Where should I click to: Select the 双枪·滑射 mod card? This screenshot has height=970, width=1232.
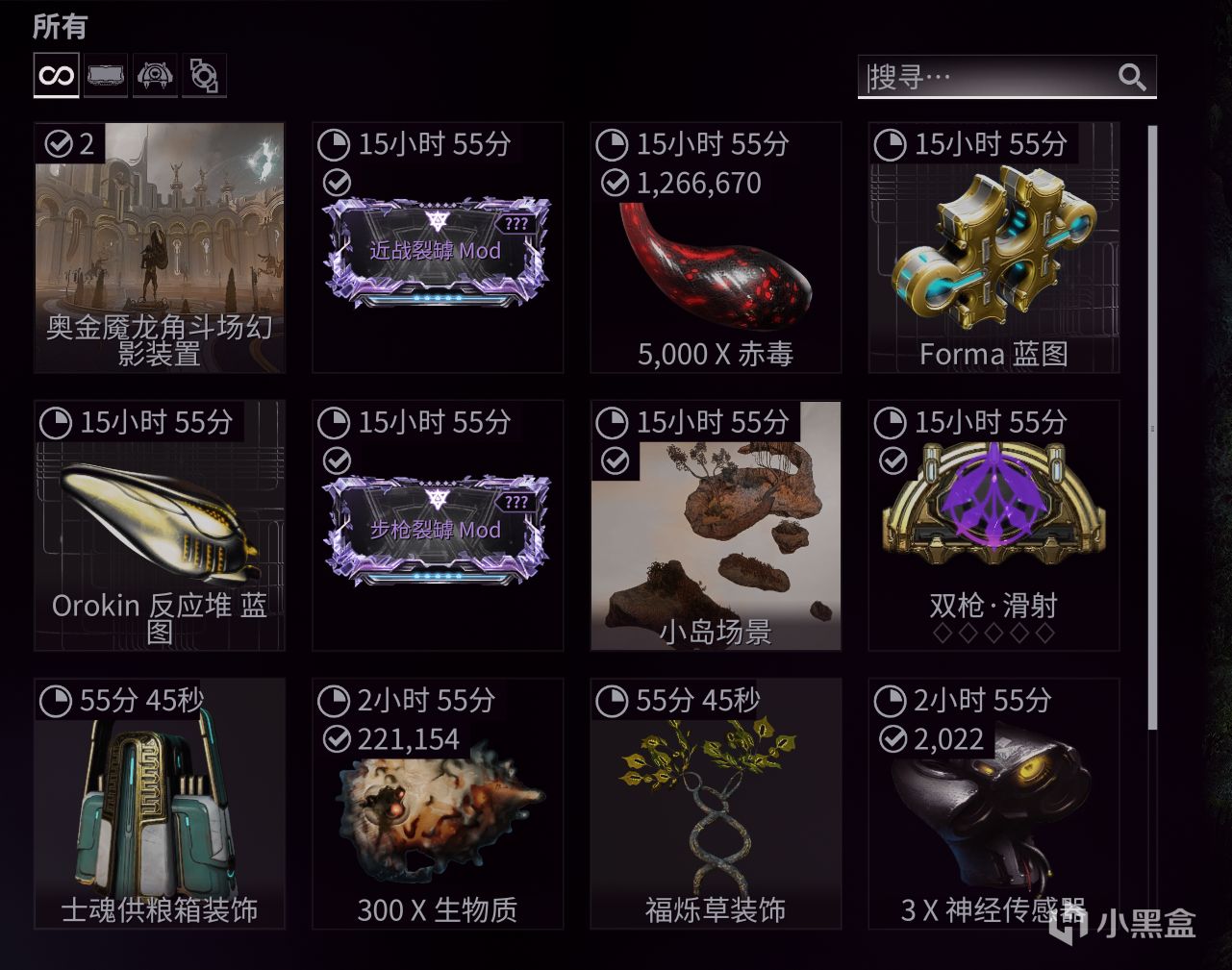coord(994,526)
